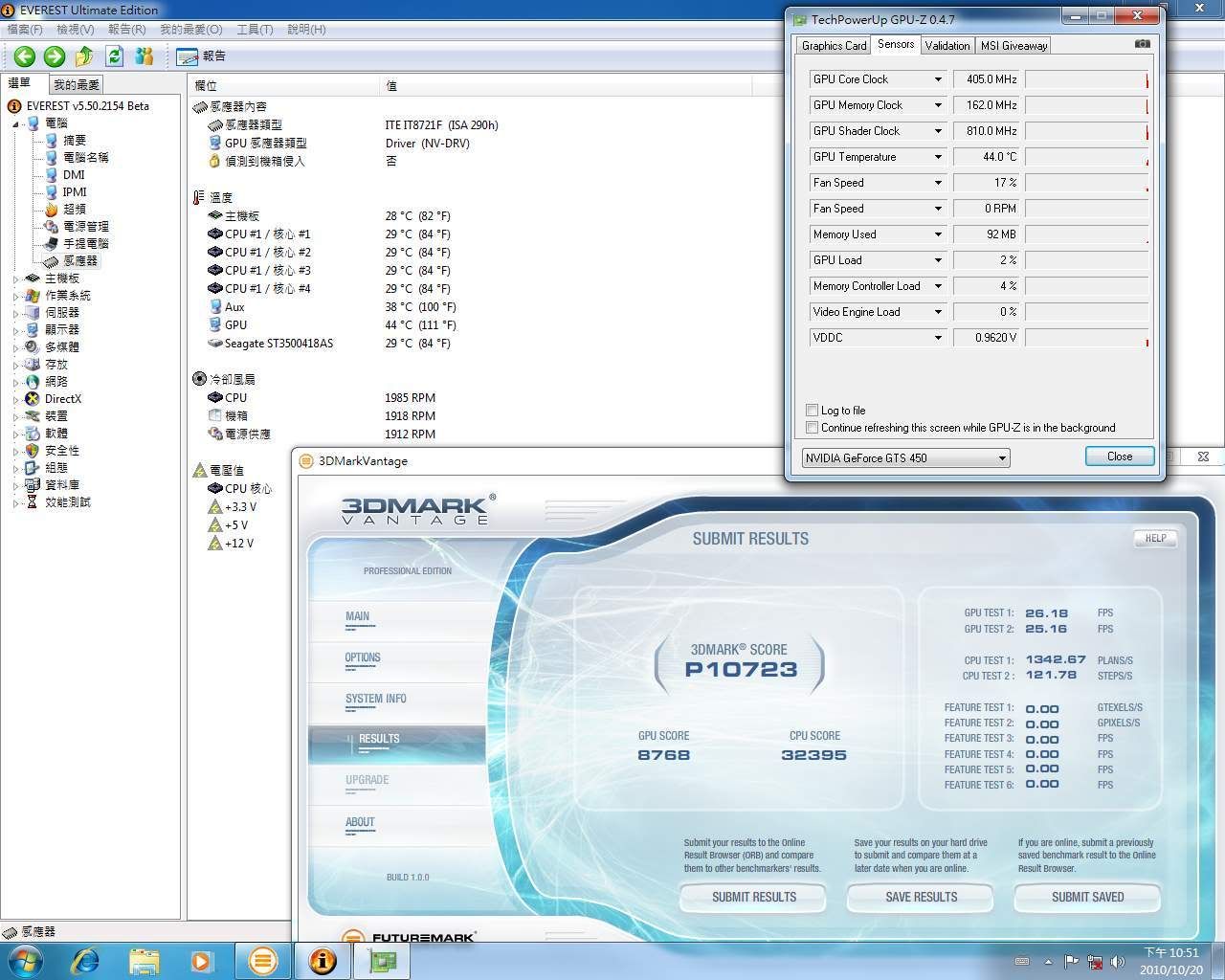Switch to Graphics Card tab in GPU-Z
The height and width of the screenshot is (980, 1225).
tap(834, 45)
